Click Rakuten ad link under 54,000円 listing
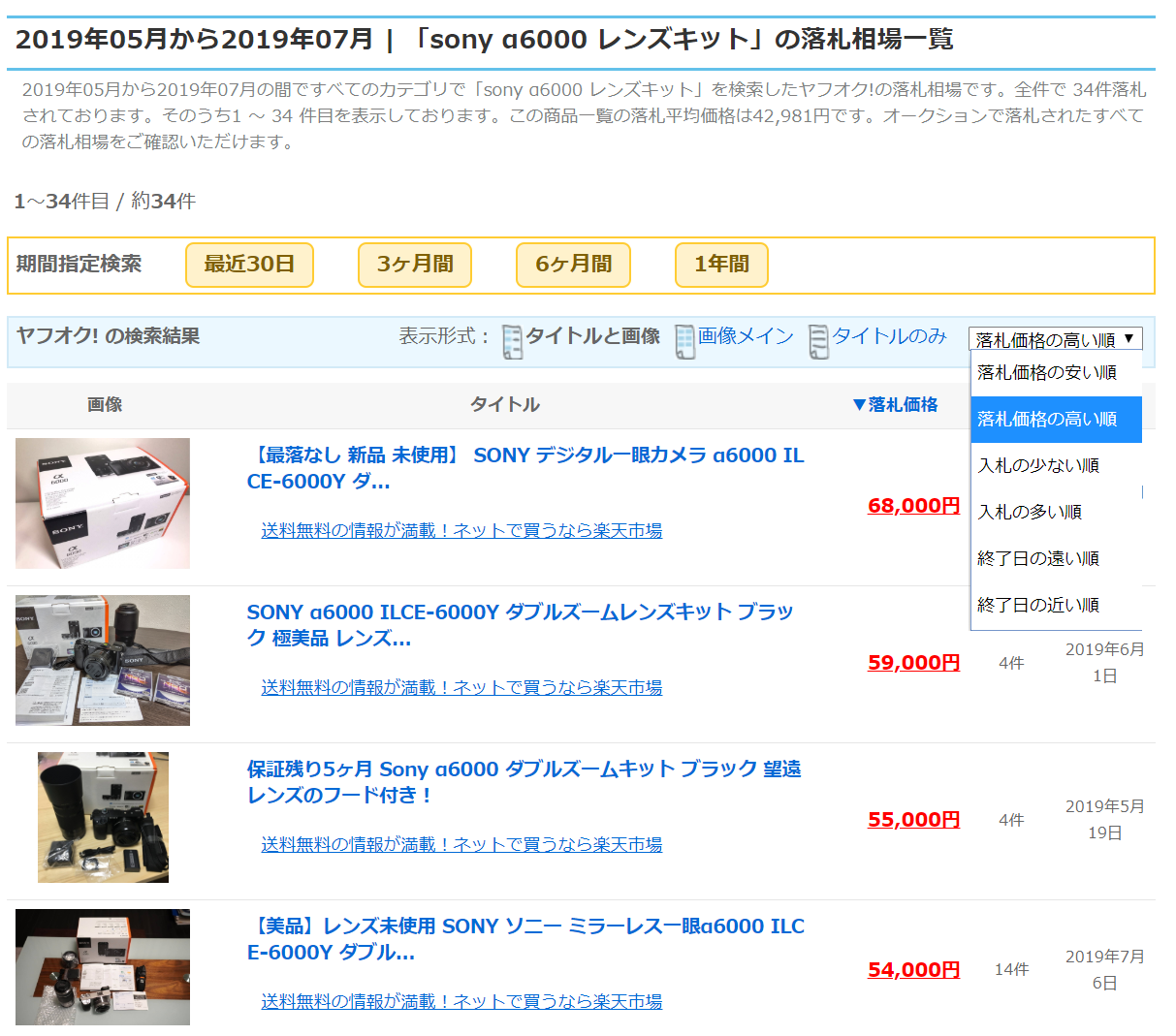This screenshot has width=1176, height=1036. click(461, 1002)
